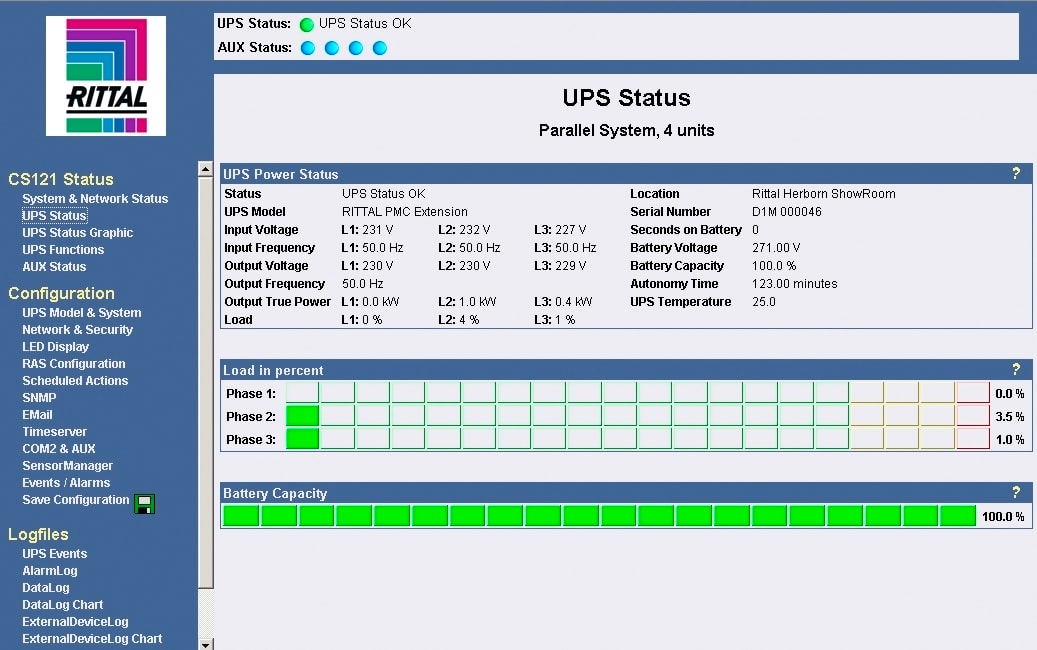Open UPS Status Graphic page

click(x=77, y=233)
